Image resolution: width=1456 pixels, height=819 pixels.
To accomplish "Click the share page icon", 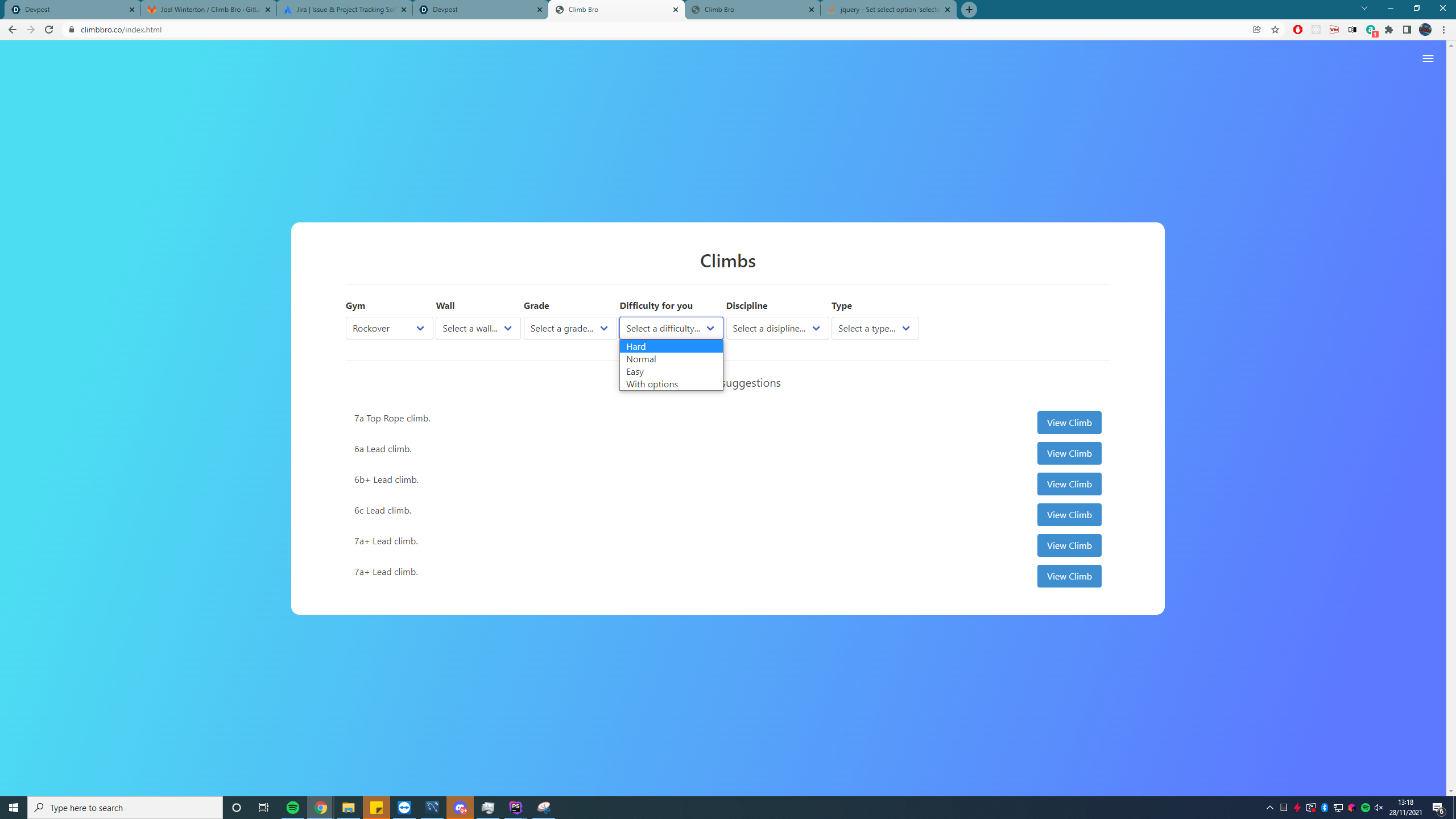I will coord(1256,30).
